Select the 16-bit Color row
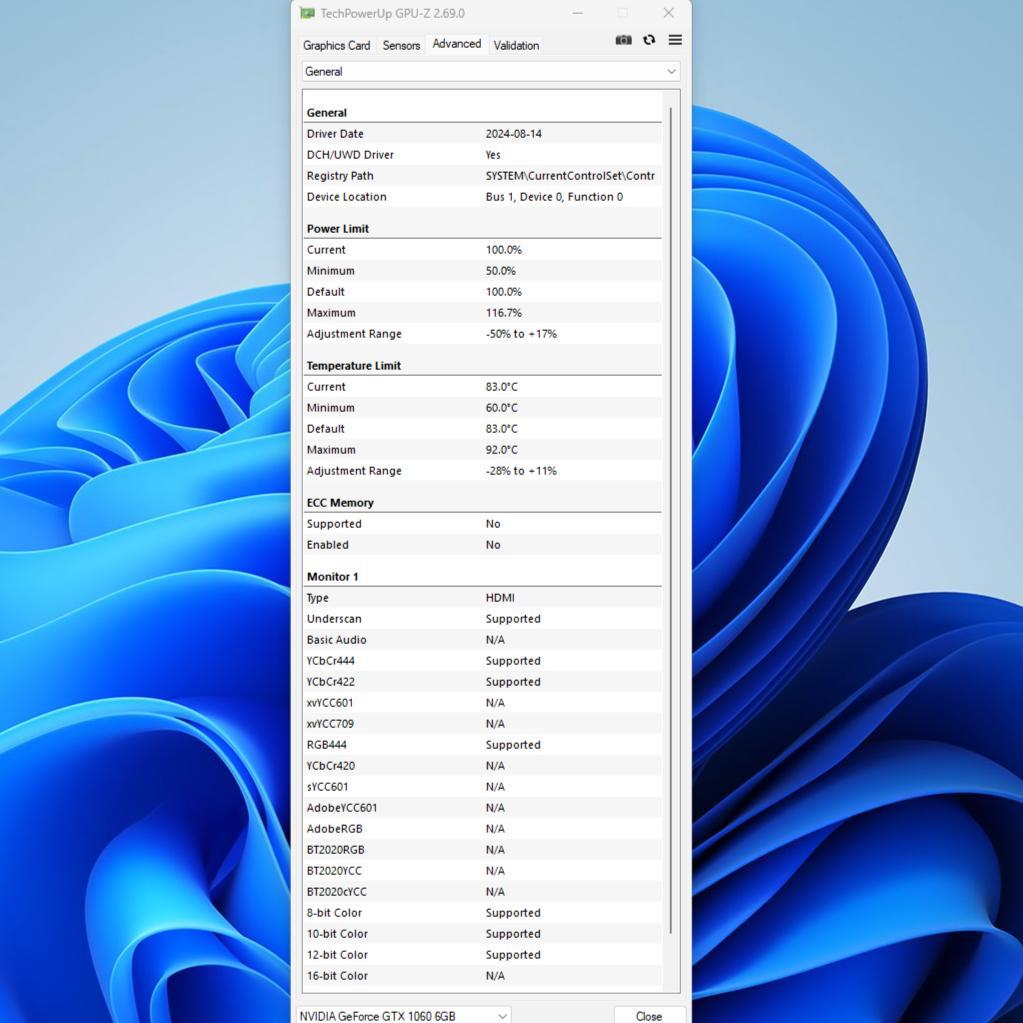 click(483, 975)
